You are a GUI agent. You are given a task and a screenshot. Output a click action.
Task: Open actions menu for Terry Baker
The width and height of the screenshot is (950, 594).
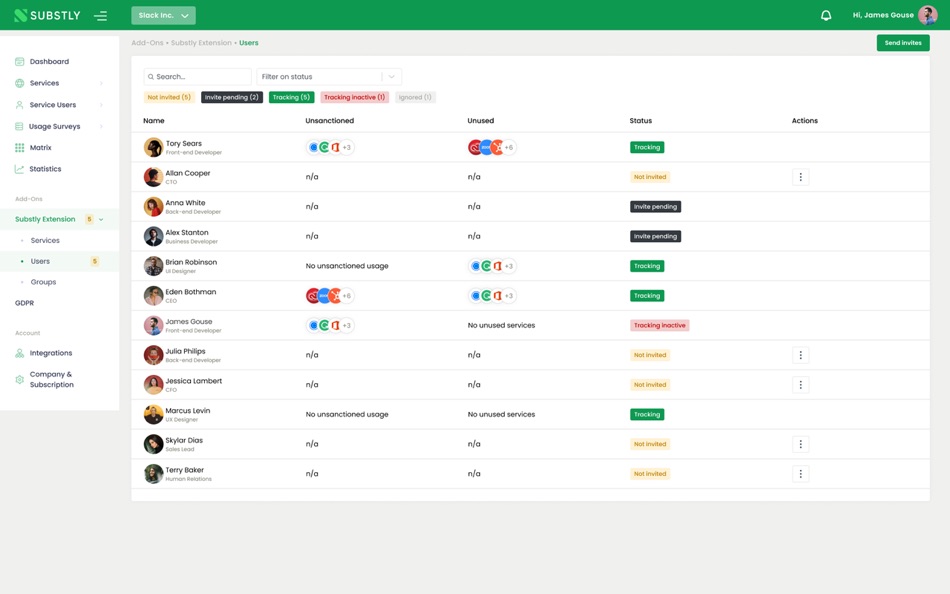[x=800, y=474]
